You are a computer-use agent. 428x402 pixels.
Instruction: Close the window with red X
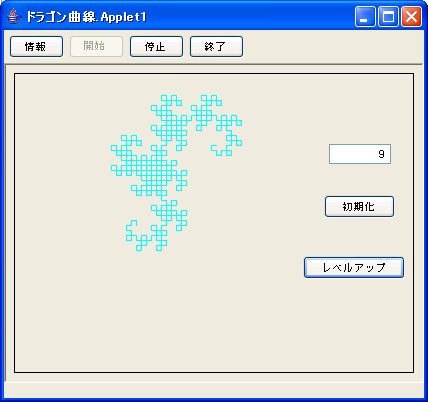click(x=411, y=17)
